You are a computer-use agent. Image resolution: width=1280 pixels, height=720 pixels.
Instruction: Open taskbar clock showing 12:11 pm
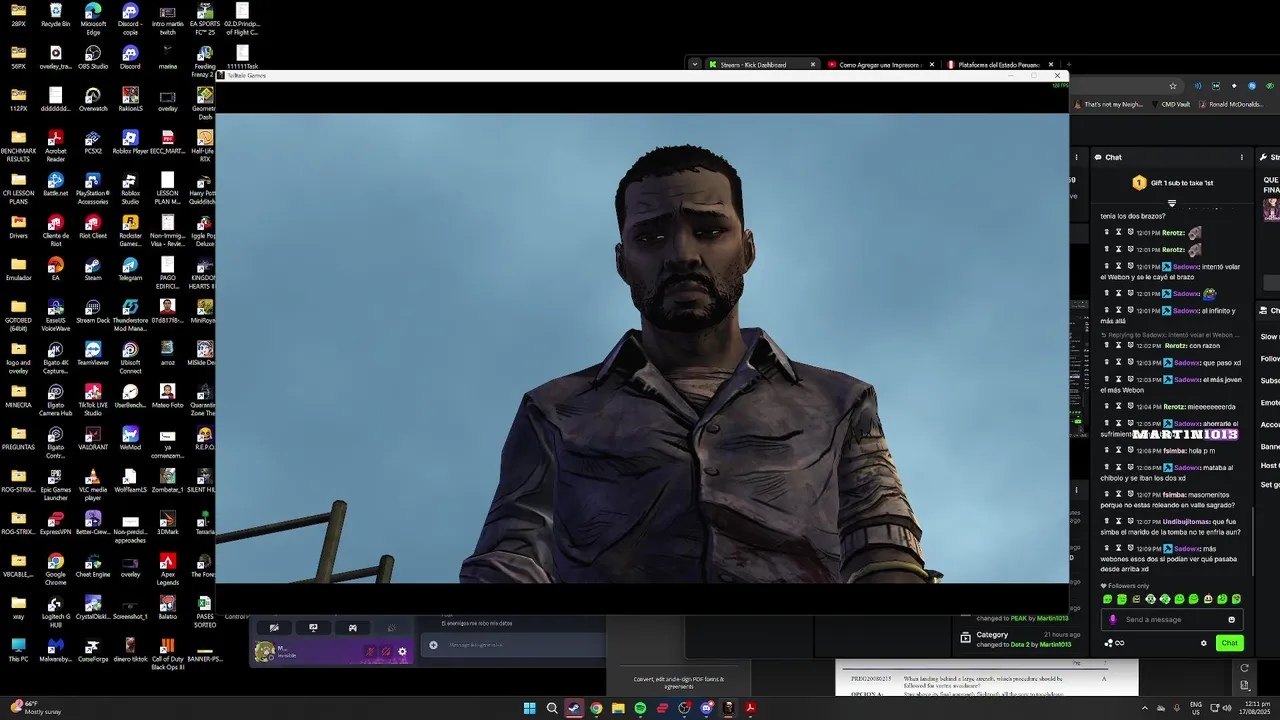tap(1253, 708)
